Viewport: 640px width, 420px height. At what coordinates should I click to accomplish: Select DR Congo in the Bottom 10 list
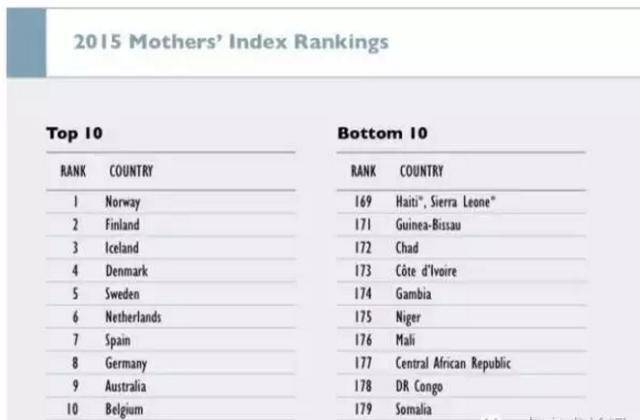tap(418, 386)
